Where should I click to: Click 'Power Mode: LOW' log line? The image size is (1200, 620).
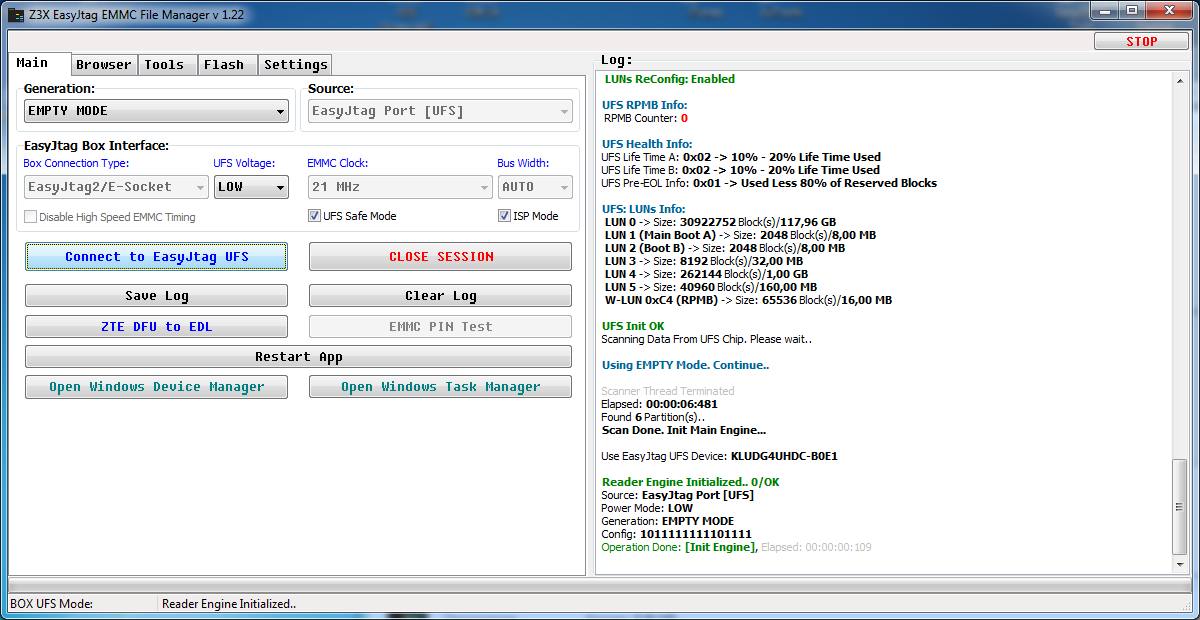click(647, 508)
